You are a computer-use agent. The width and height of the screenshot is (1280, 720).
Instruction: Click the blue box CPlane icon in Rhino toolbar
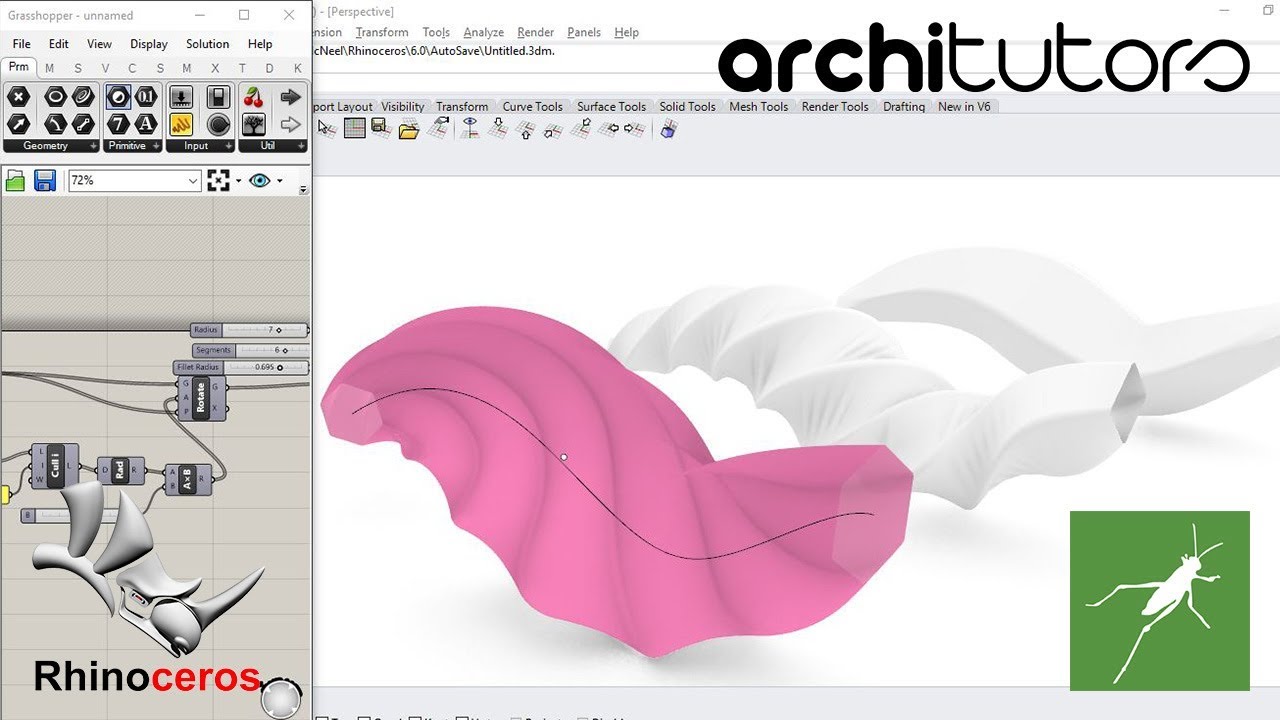(x=668, y=128)
